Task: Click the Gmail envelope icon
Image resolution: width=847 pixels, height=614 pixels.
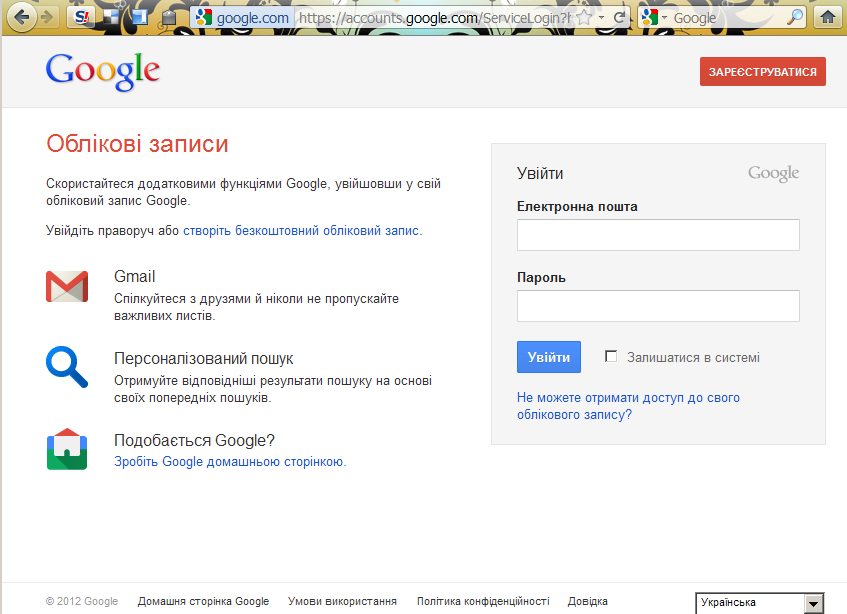Action: point(67,286)
